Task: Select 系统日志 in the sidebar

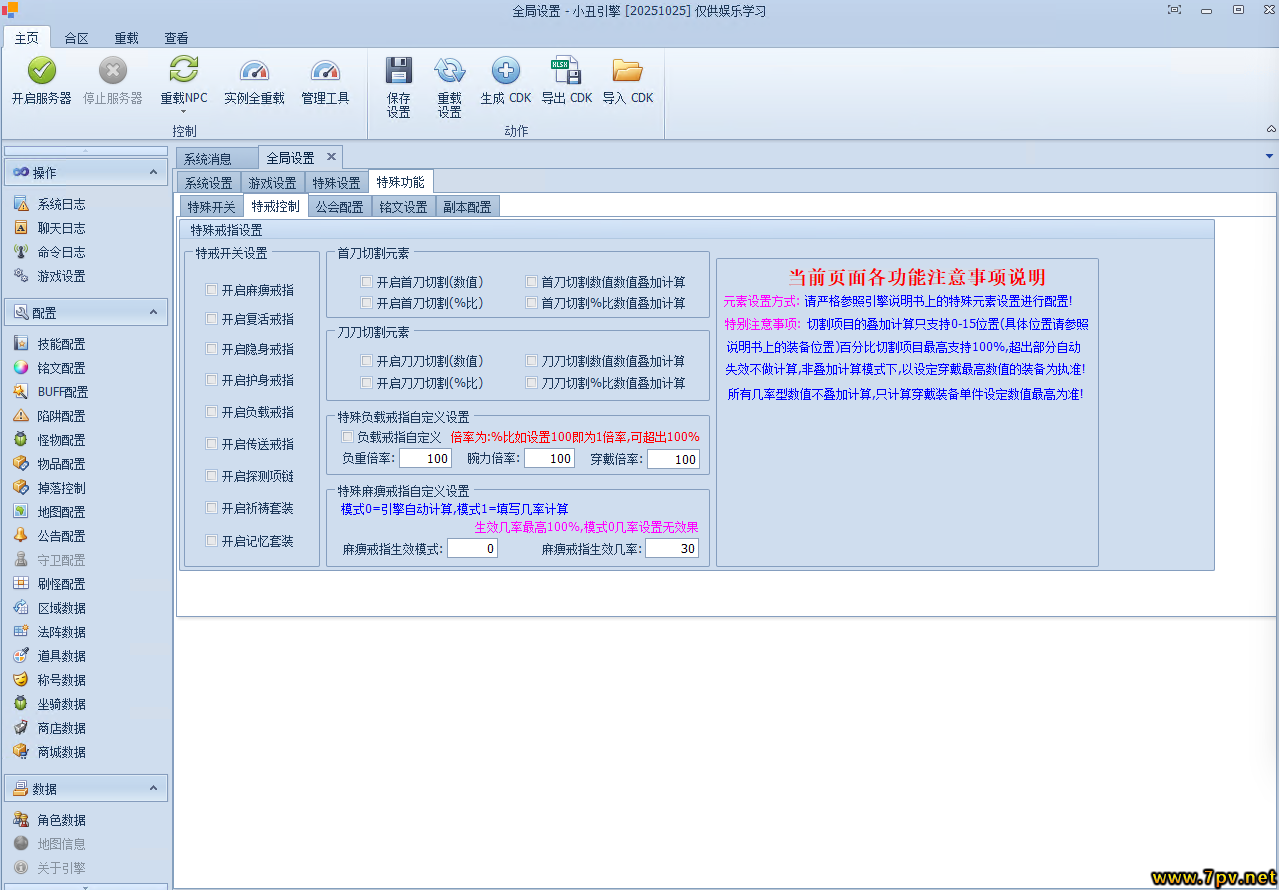Action: pyautogui.click(x=61, y=204)
